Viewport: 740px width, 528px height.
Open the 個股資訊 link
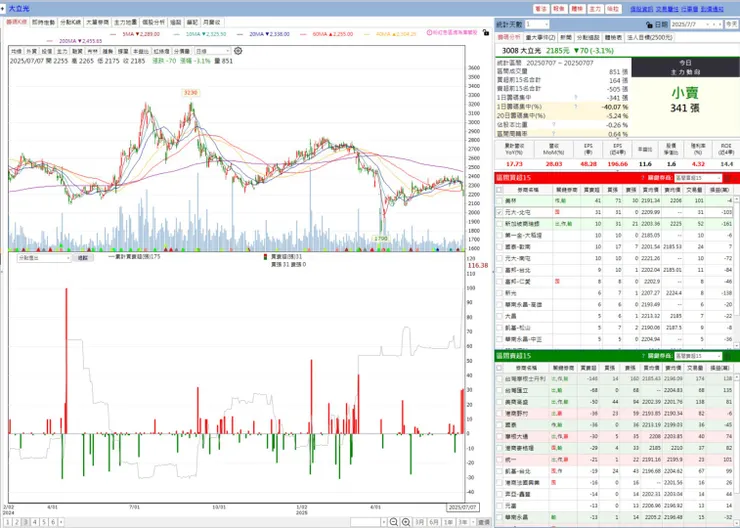point(641,9)
